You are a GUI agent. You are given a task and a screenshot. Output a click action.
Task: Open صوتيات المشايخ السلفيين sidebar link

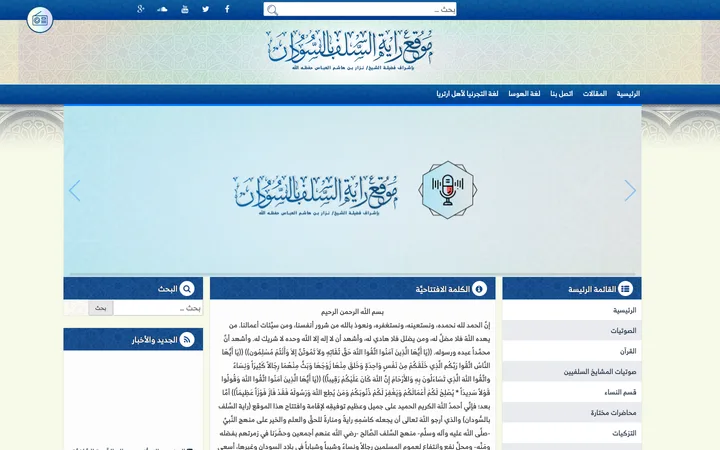click(x=572, y=371)
